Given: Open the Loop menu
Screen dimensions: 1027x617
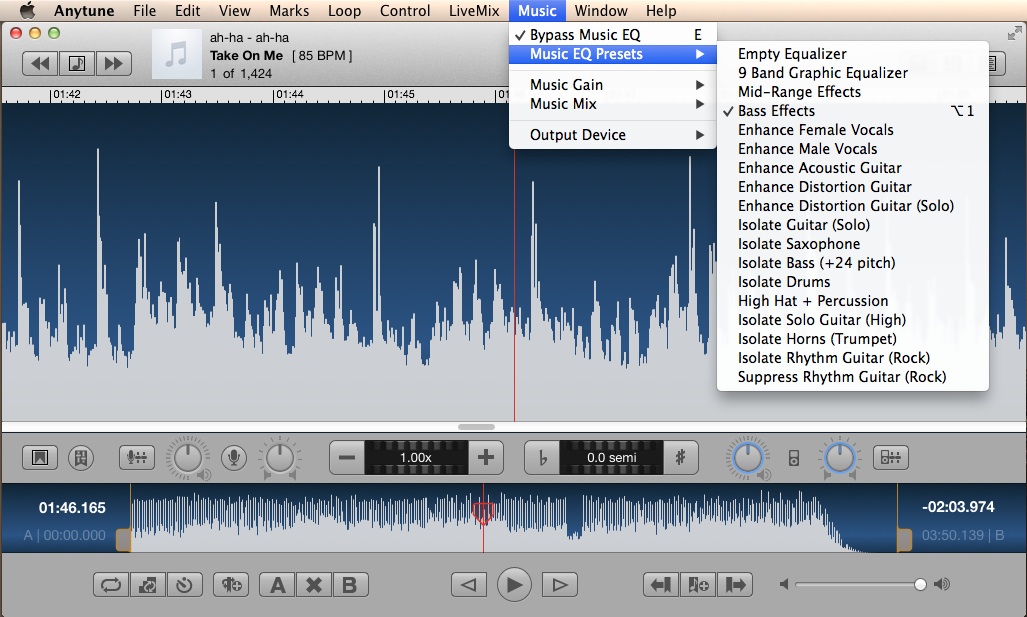Looking at the screenshot, I should 345,10.
